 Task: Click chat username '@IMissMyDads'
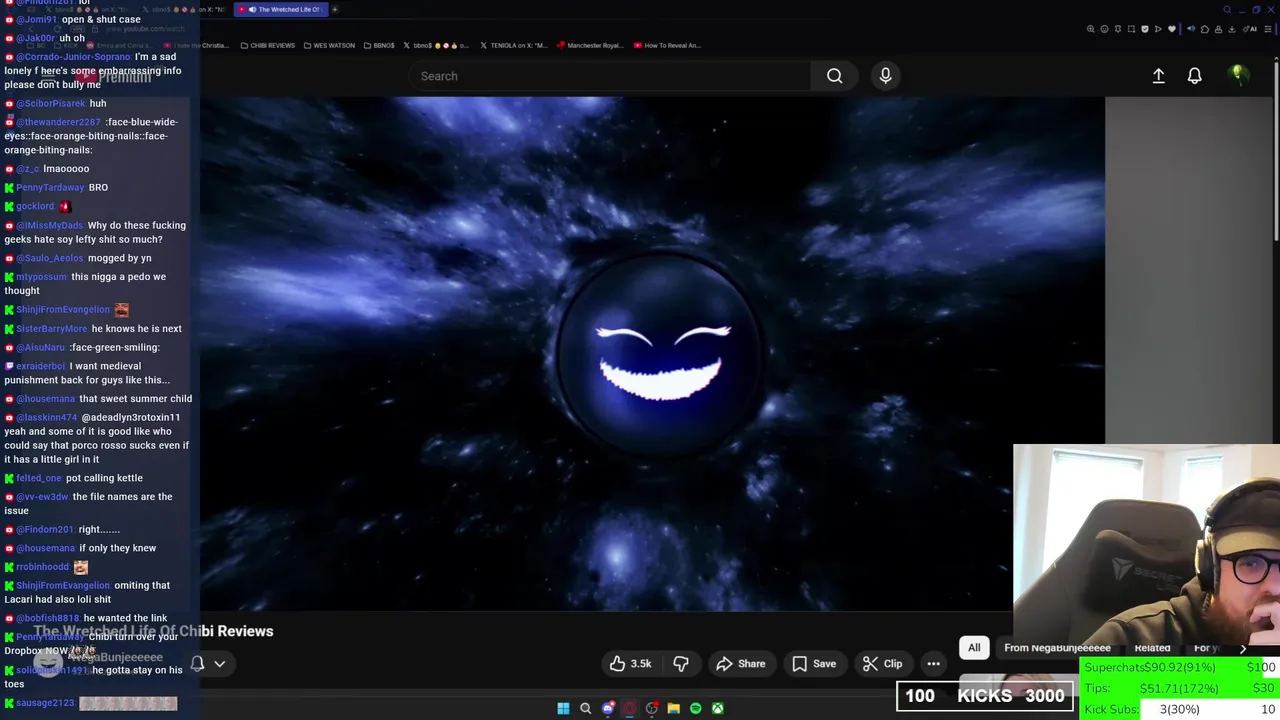tap(50, 225)
